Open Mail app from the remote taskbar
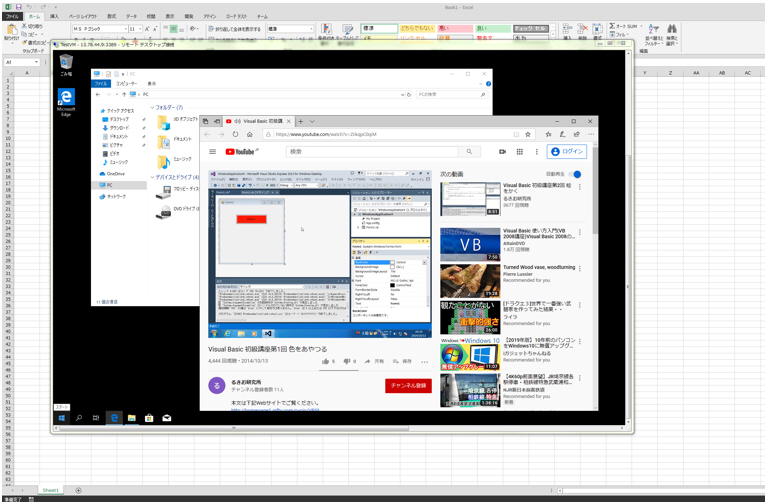The width and height of the screenshot is (766, 503). click(x=167, y=418)
